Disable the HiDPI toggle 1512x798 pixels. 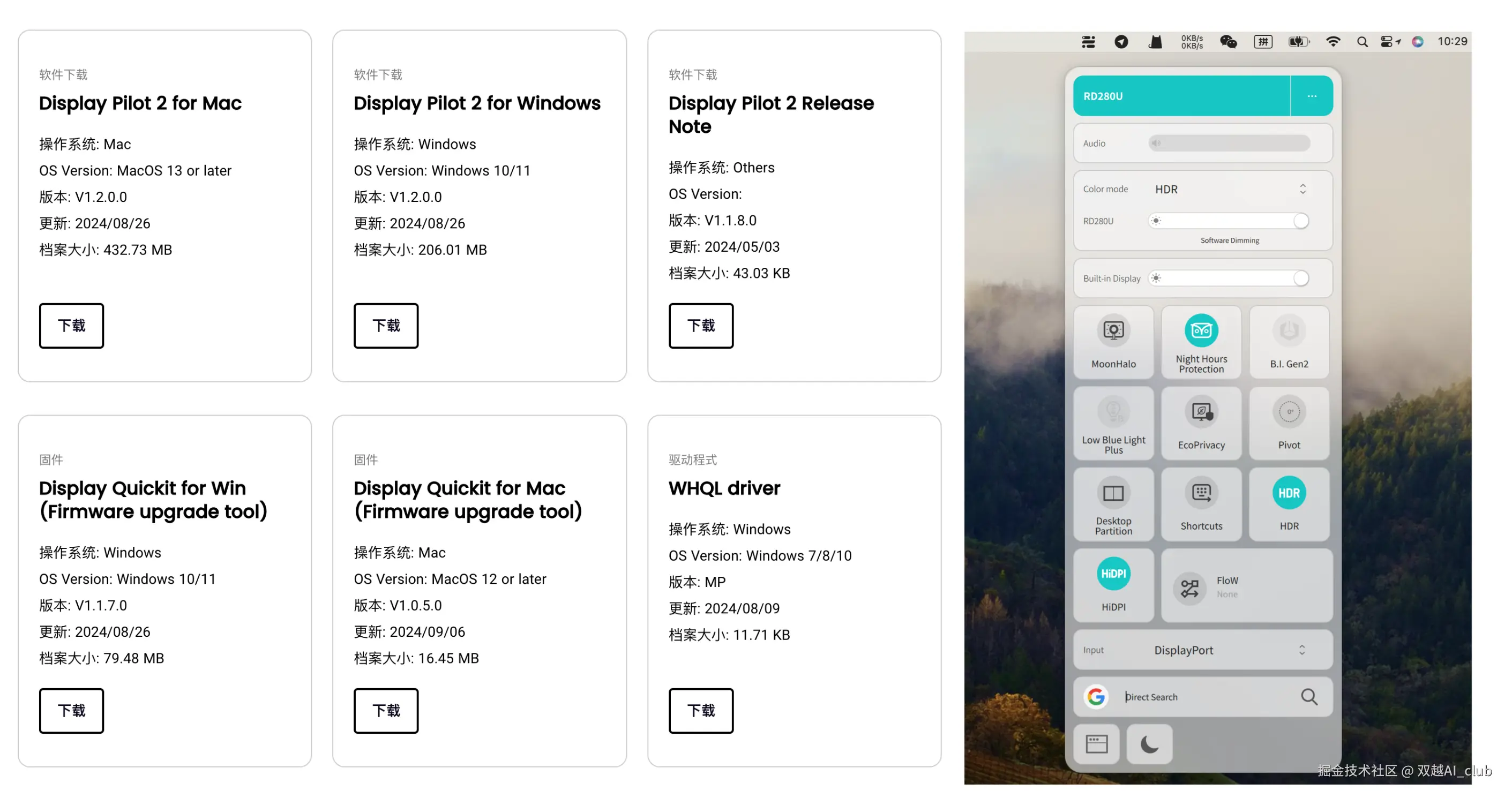point(1113,574)
